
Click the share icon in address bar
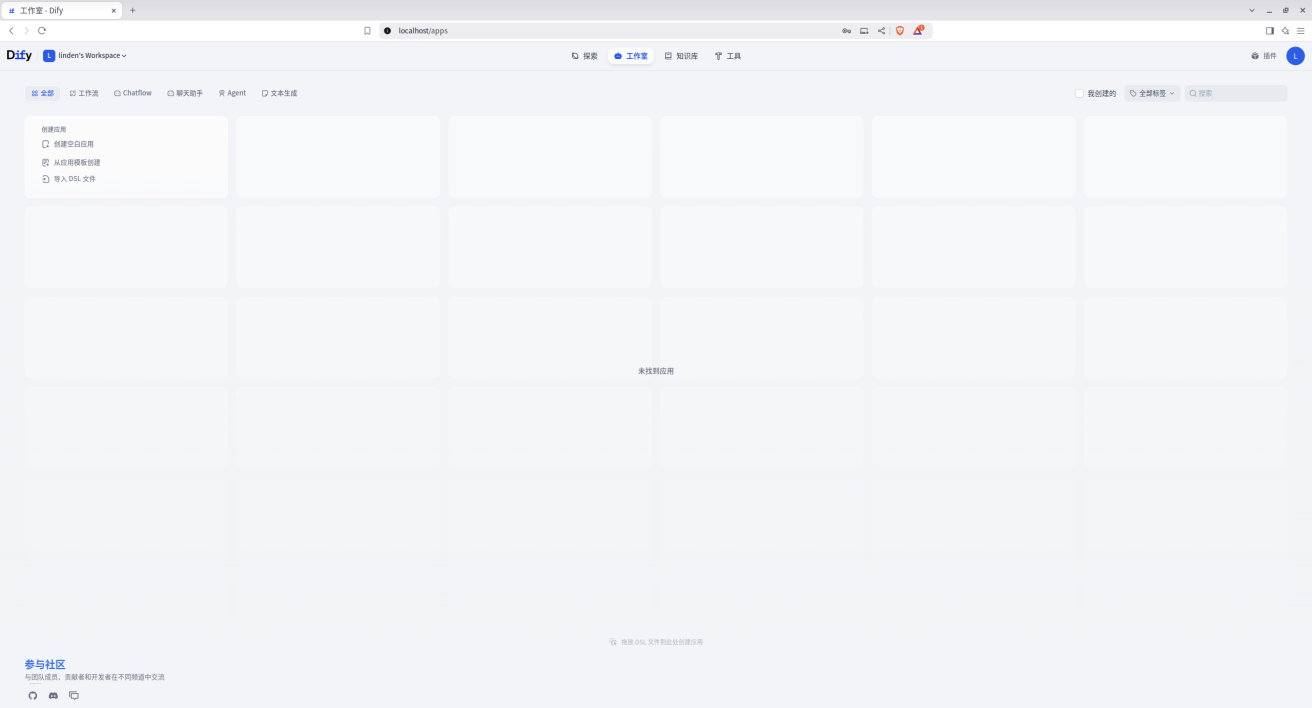(881, 31)
